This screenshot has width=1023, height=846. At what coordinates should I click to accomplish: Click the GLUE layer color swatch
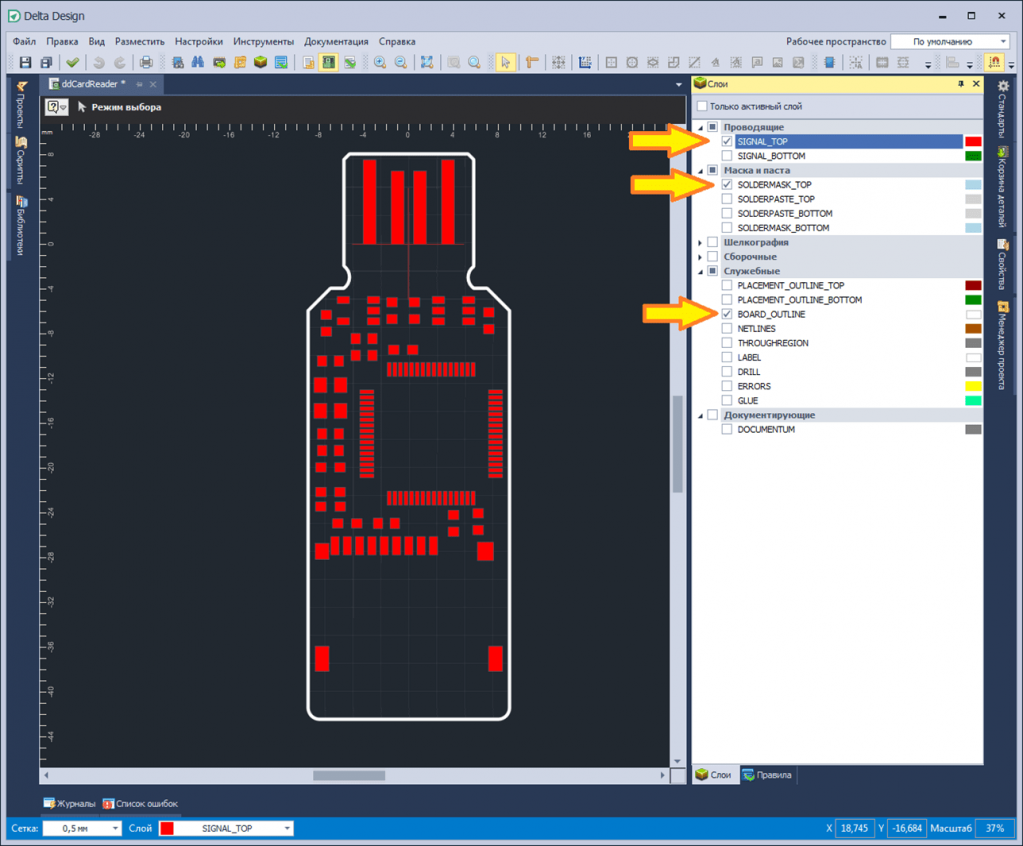pyautogui.click(x=973, y=400)
